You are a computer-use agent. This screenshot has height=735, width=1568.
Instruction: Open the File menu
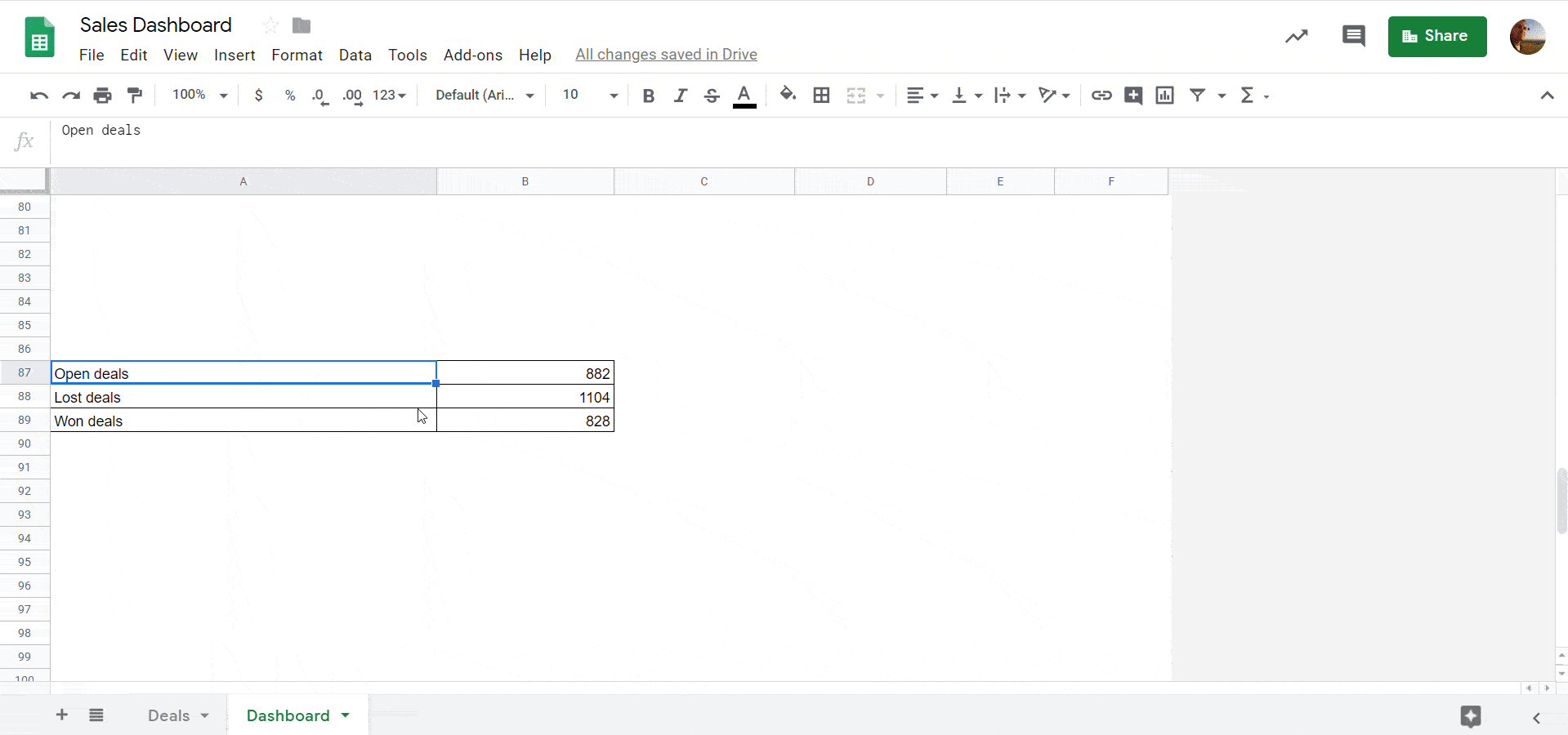92,55
